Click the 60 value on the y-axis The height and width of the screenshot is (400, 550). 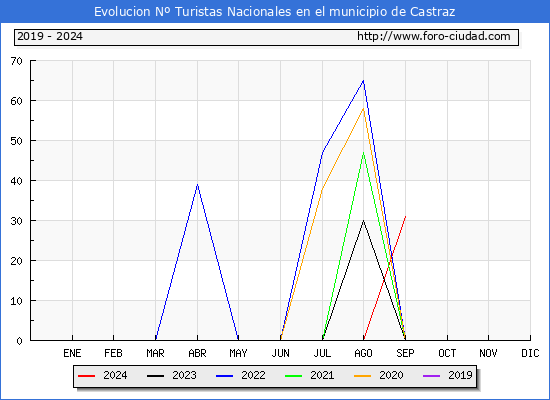16,101
